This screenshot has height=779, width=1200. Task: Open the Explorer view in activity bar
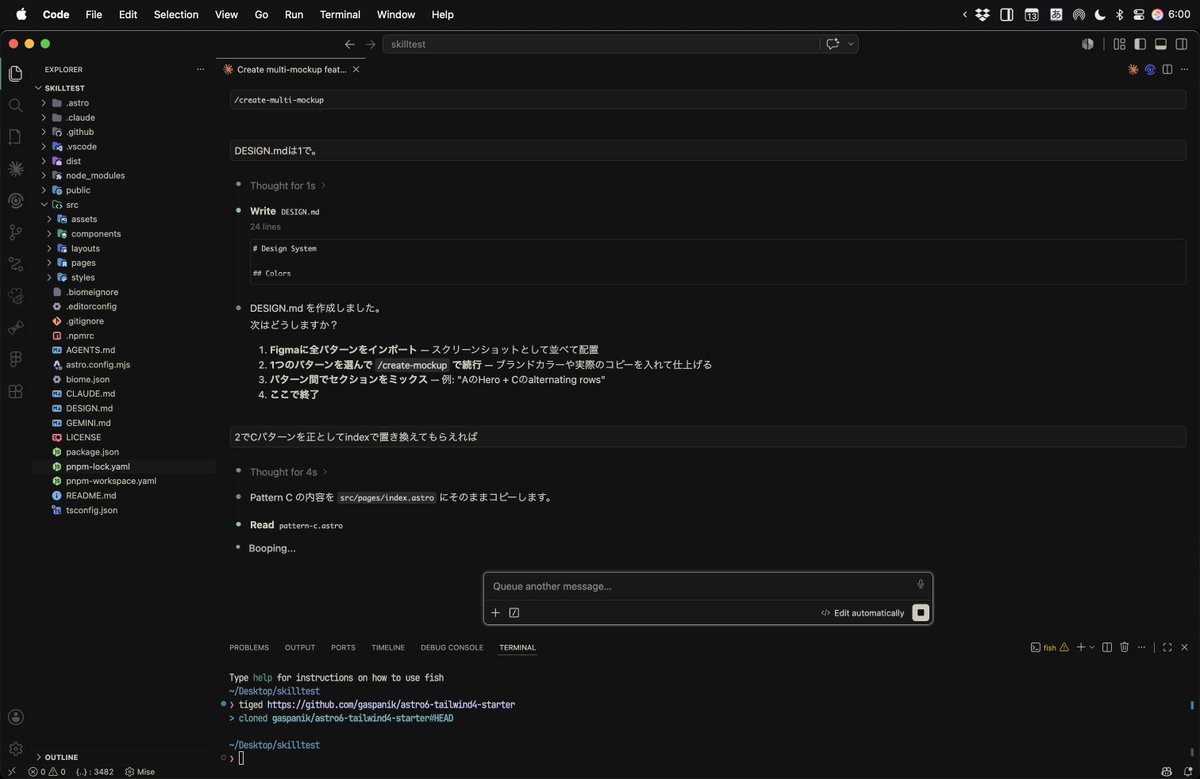[15, 73]
